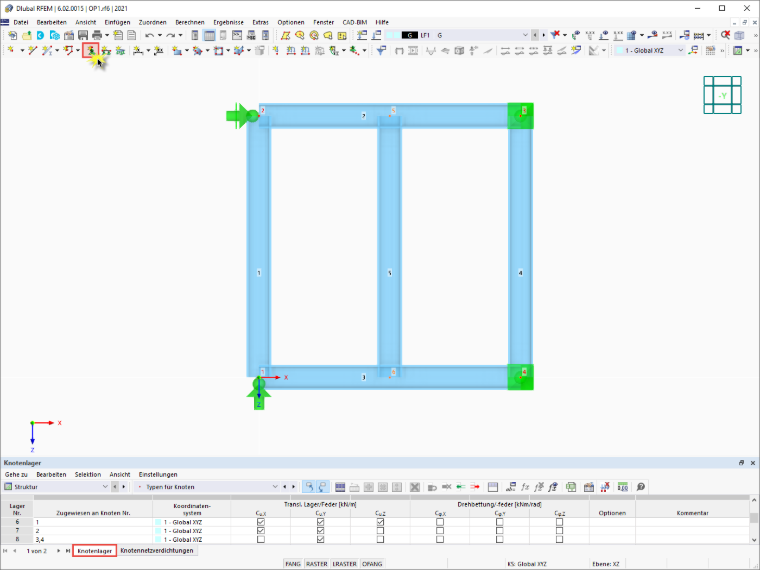Toggle the RASTER status bar button
760x570 pixels.
(317, 564)
